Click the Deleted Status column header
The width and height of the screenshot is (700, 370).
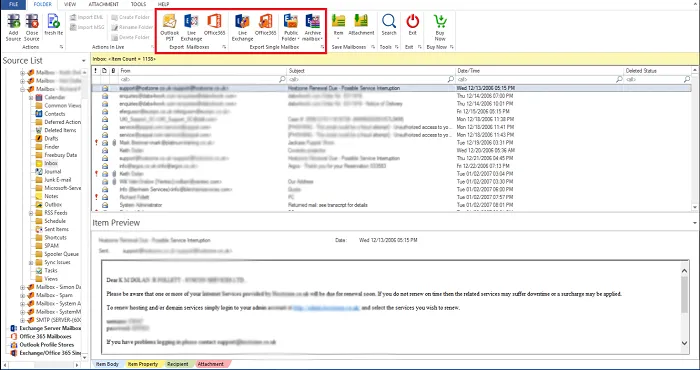(657, 71)
